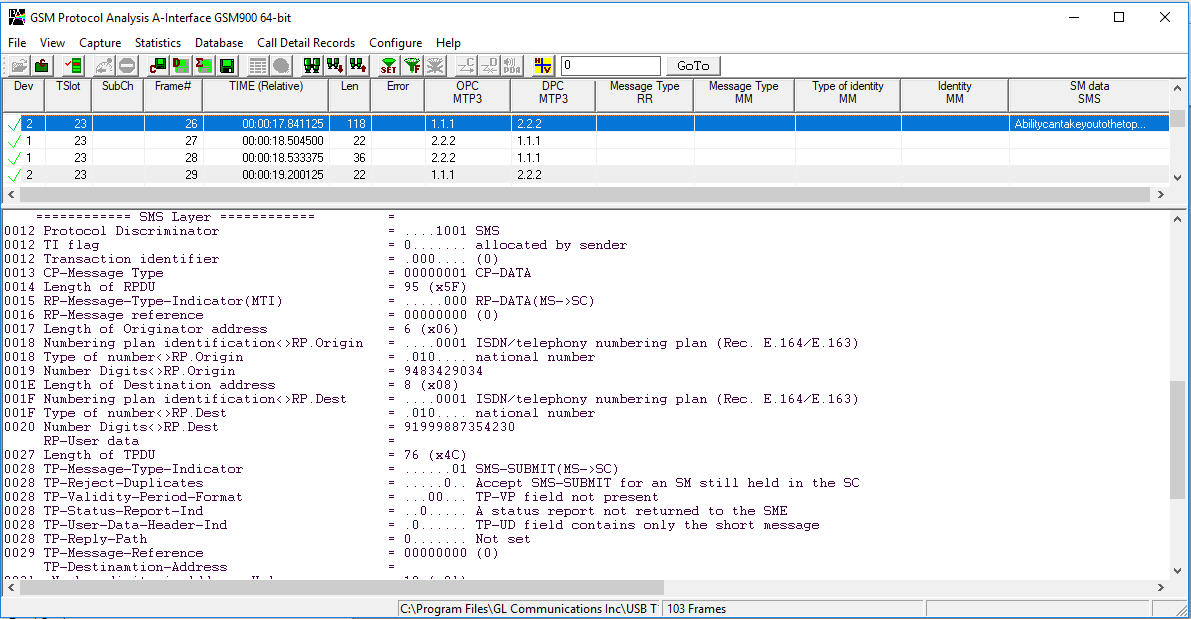Click the TSlot column header
1191x619 pixels.
click(68, 95)
